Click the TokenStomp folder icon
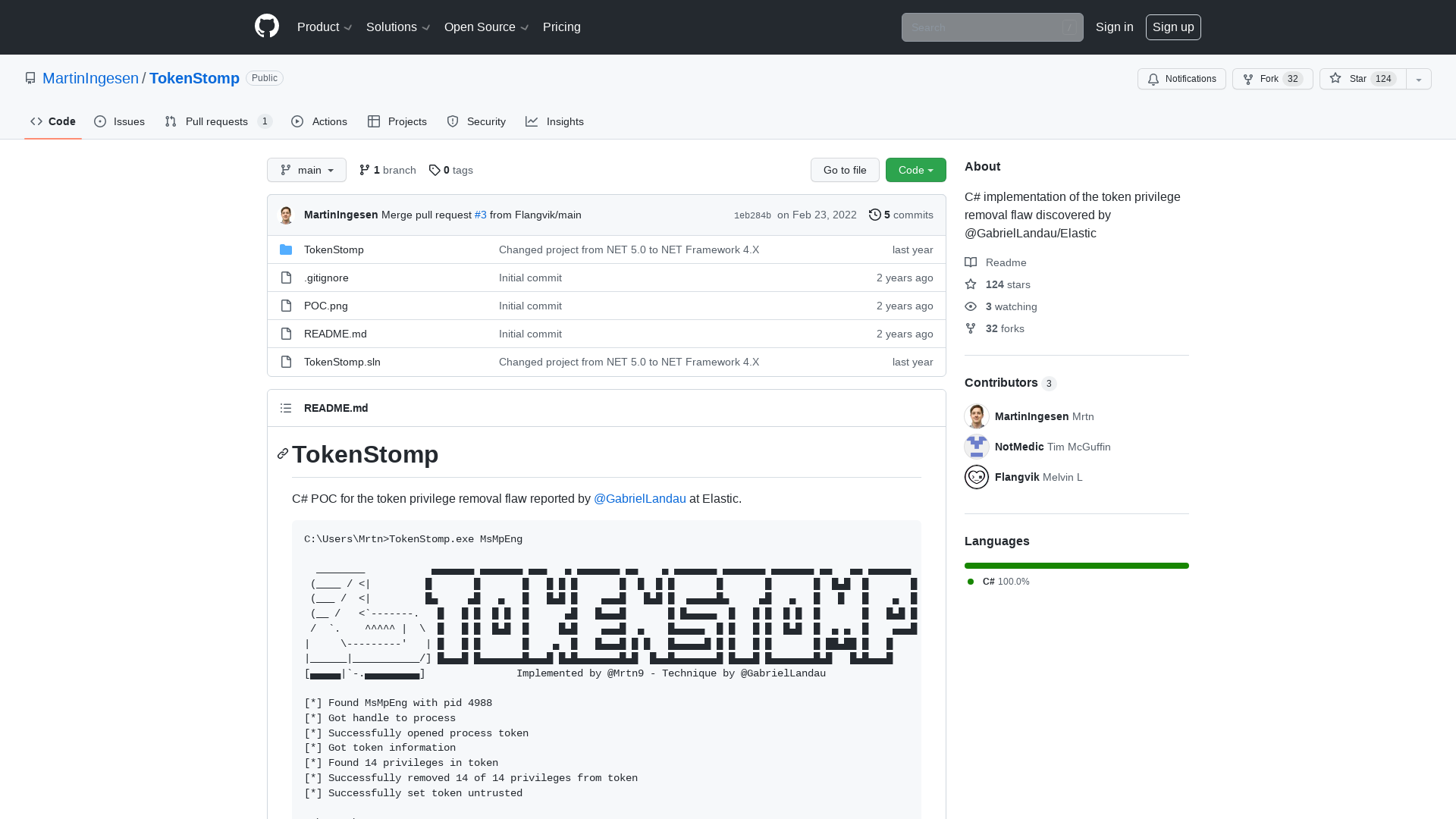This screenshot has width=1456, height=819. [x=286, y=249]
